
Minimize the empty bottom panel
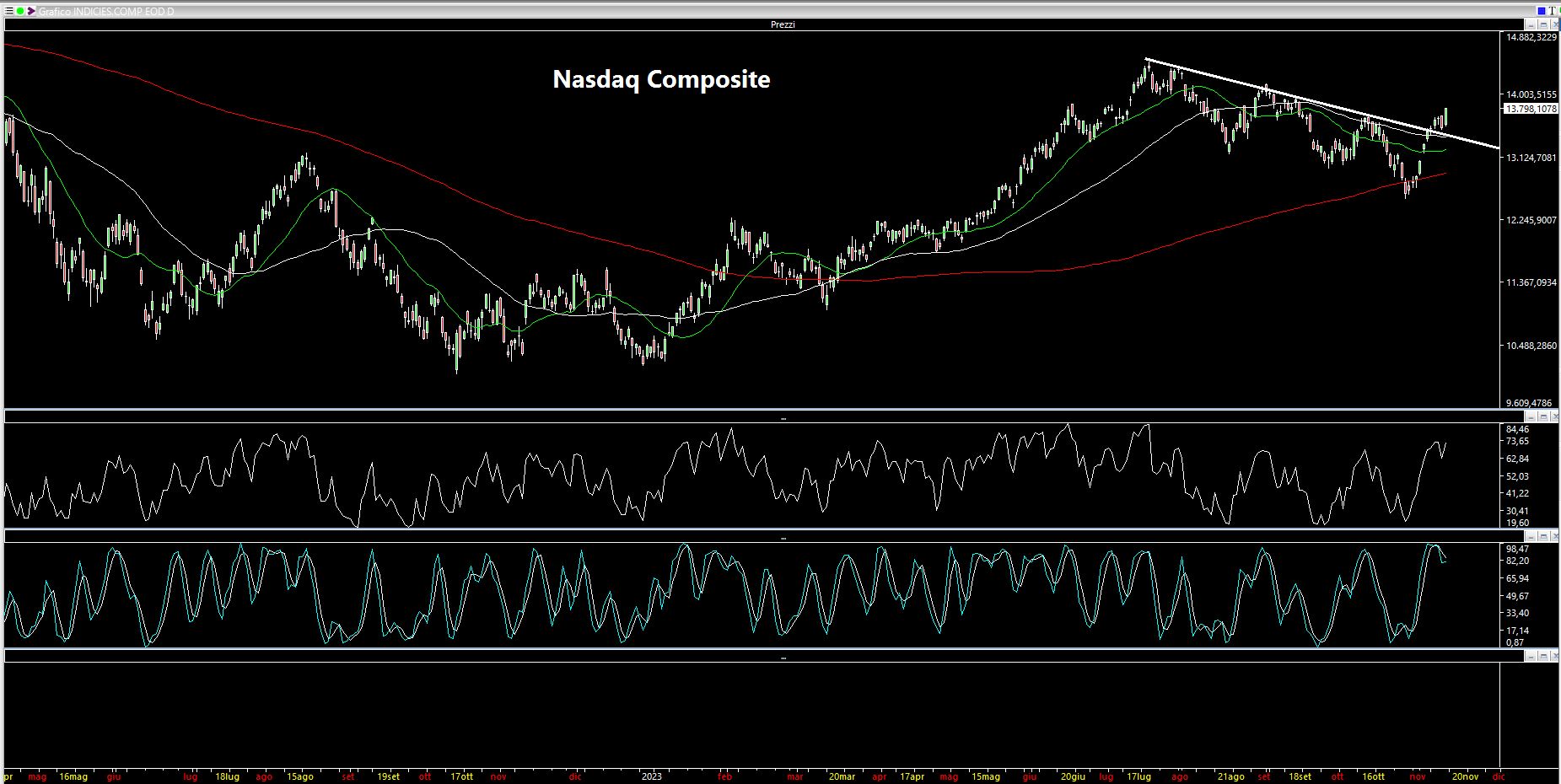1531,656
